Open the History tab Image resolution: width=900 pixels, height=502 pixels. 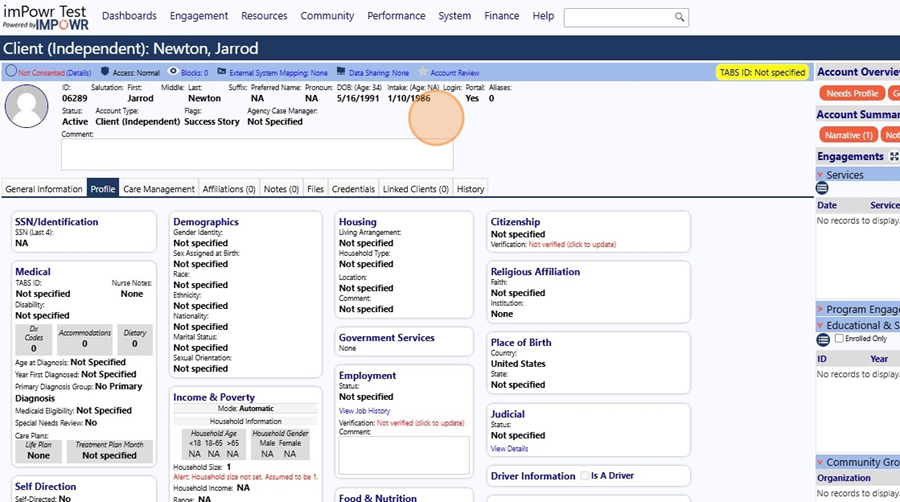pyautogui.click(x=471, y=189)
